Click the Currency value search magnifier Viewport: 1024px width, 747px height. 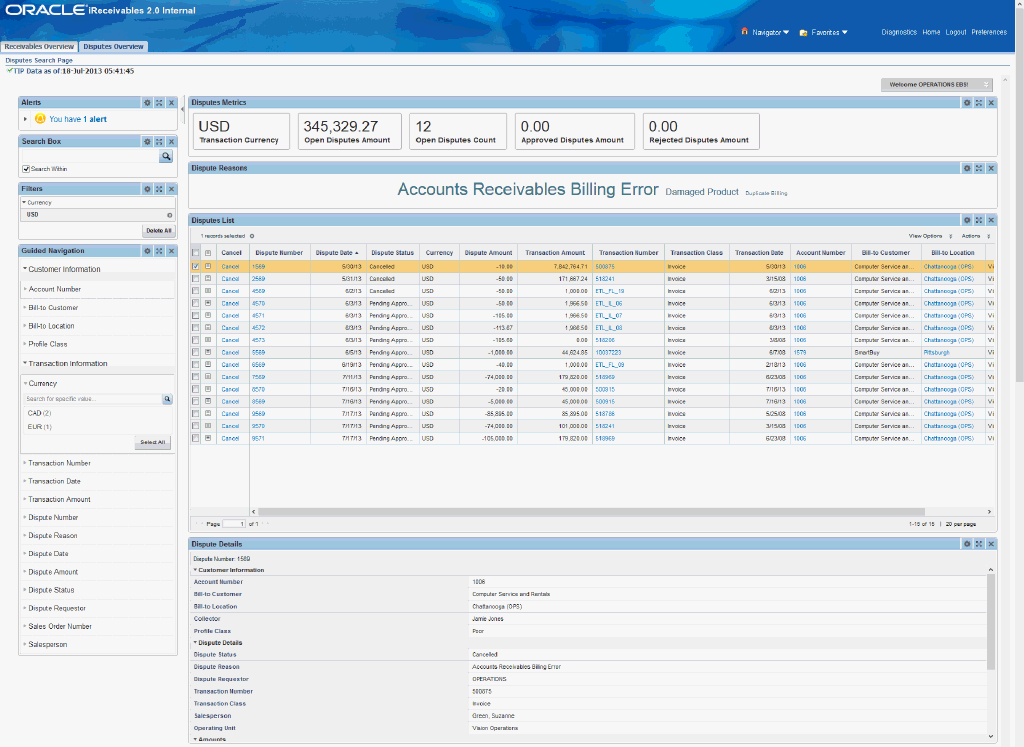point(167,399)
